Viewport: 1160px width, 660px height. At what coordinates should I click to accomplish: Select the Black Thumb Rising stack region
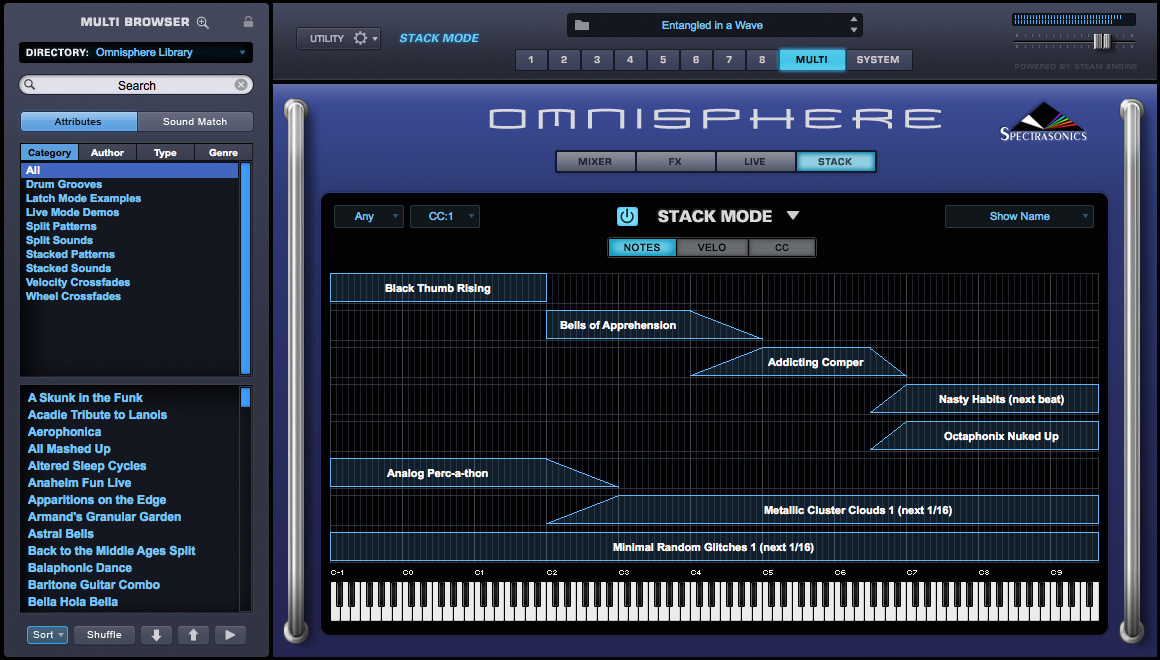pos(438,288)
